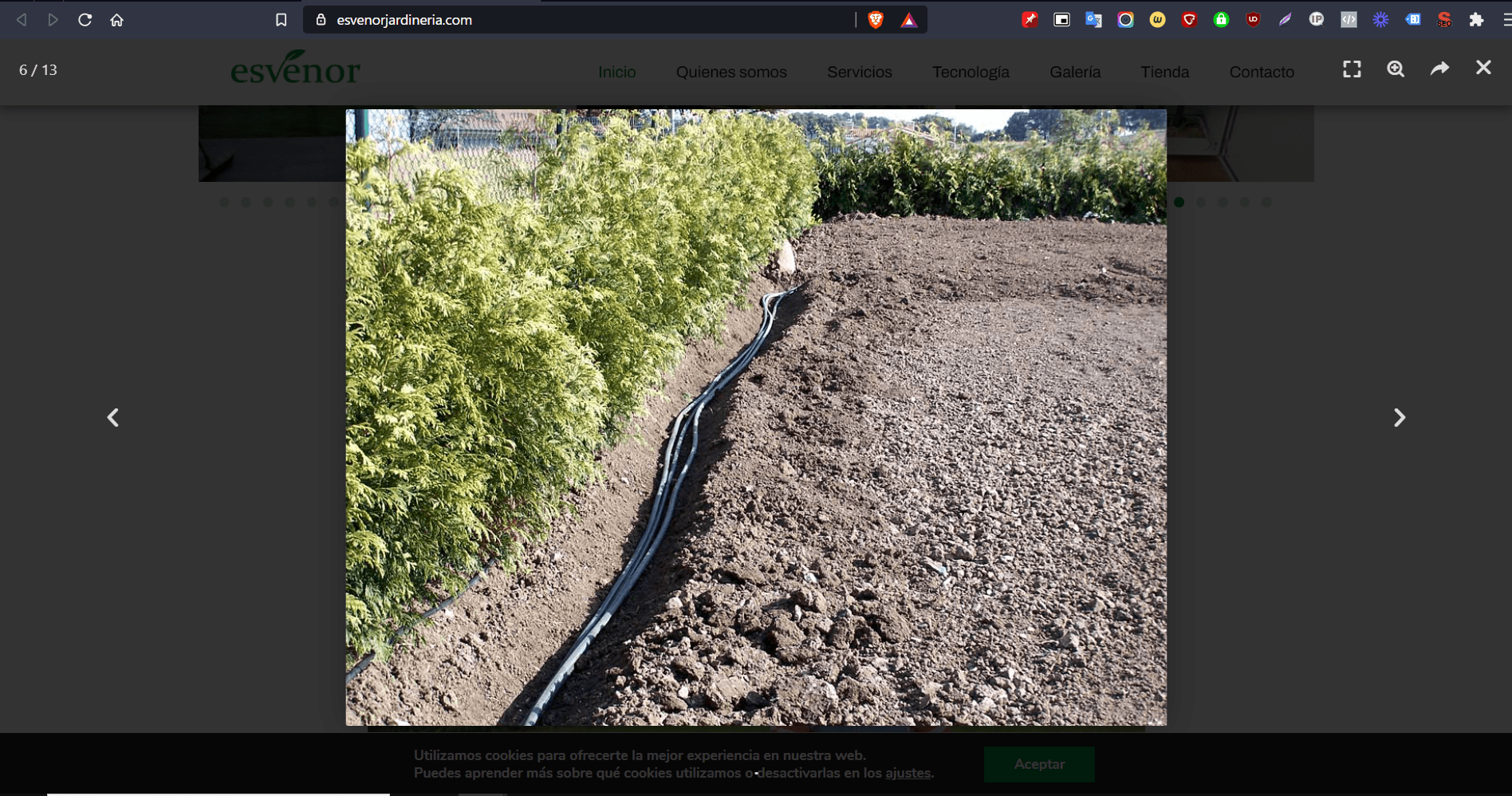
Task: Select the active green carousel dot
Action: tap(1179, 203)
